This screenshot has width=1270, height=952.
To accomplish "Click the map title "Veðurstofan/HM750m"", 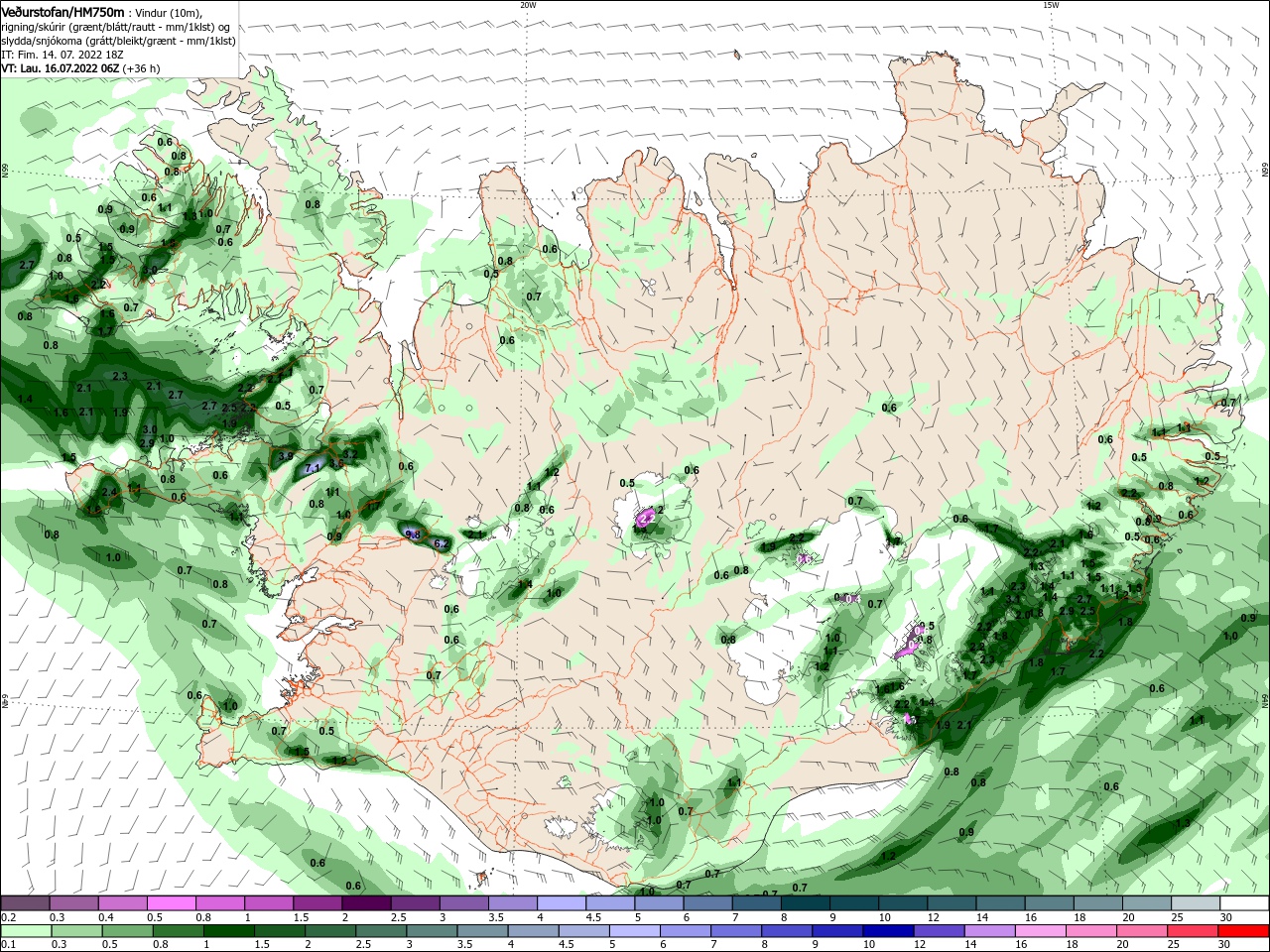I will (x=63, y=12).
